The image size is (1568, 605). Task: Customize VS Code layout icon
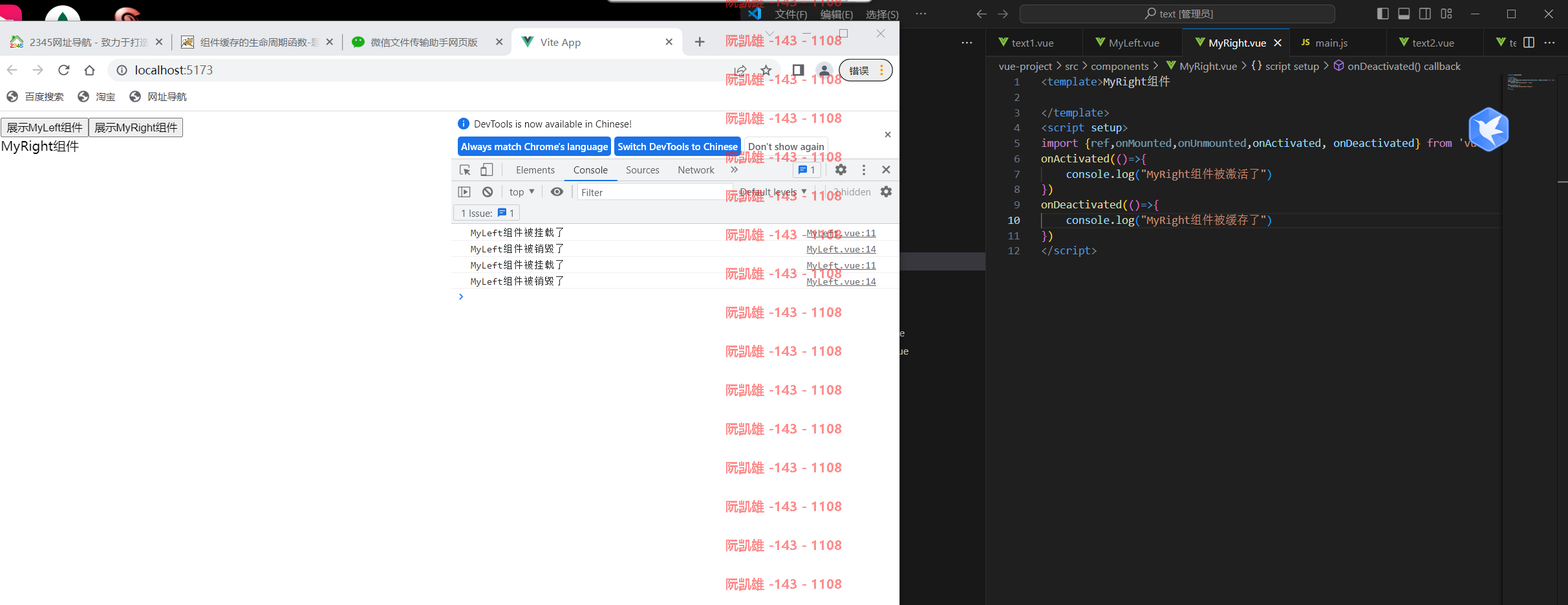[1446, 14]
